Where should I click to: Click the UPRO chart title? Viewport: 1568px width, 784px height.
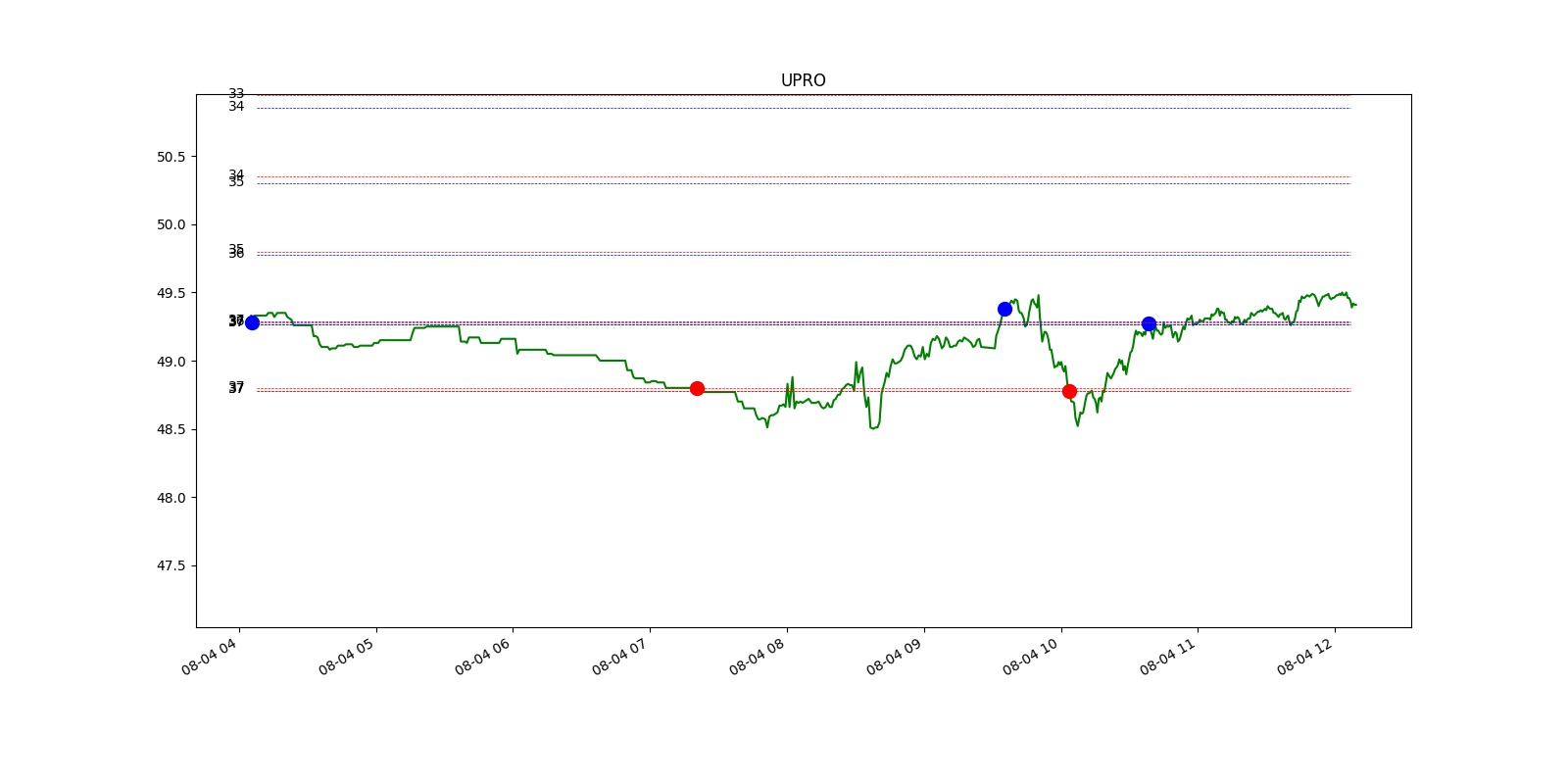point(803,80)
